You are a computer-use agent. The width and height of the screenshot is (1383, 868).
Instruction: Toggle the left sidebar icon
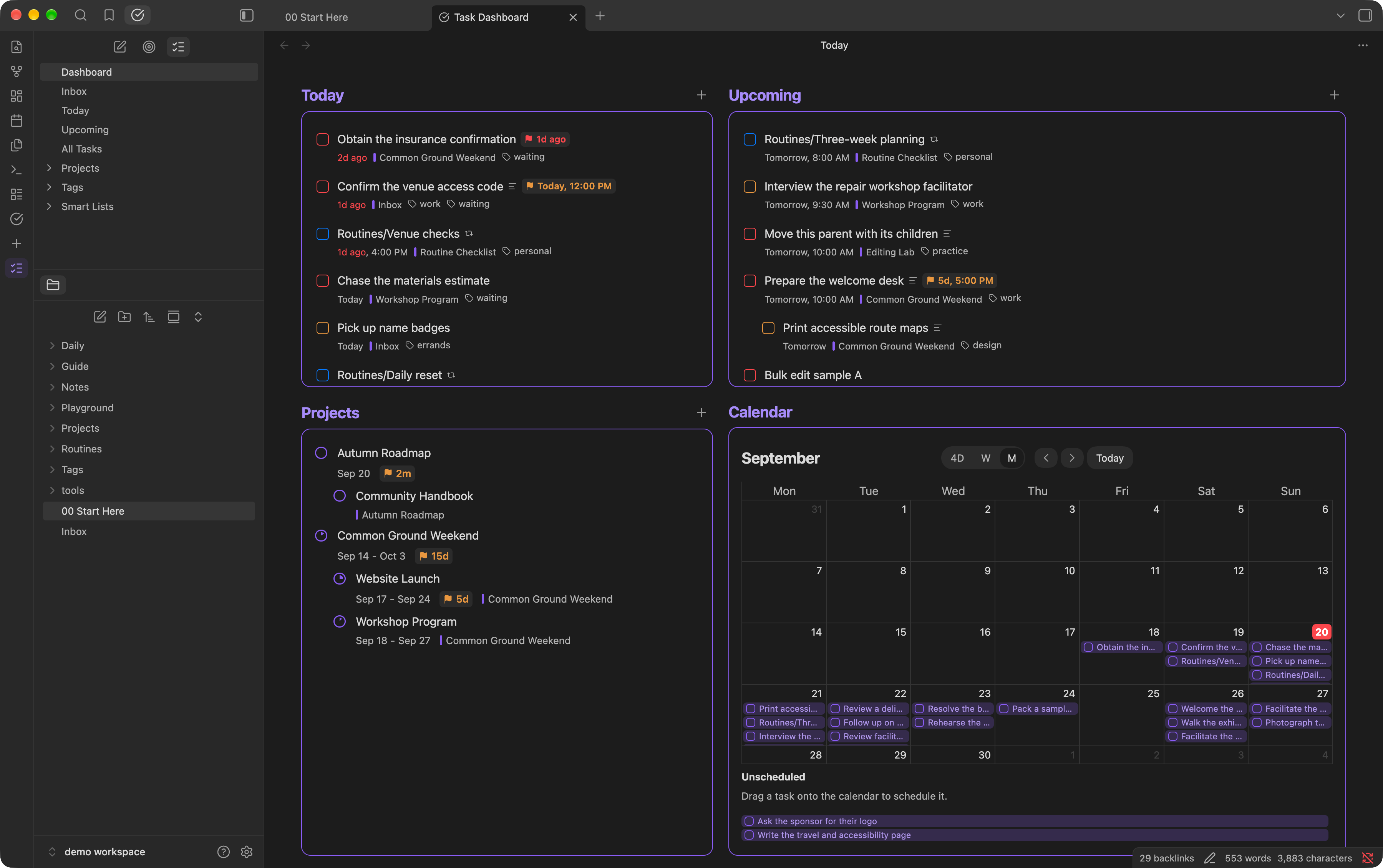pyautogui.click(x=246, y=15)
